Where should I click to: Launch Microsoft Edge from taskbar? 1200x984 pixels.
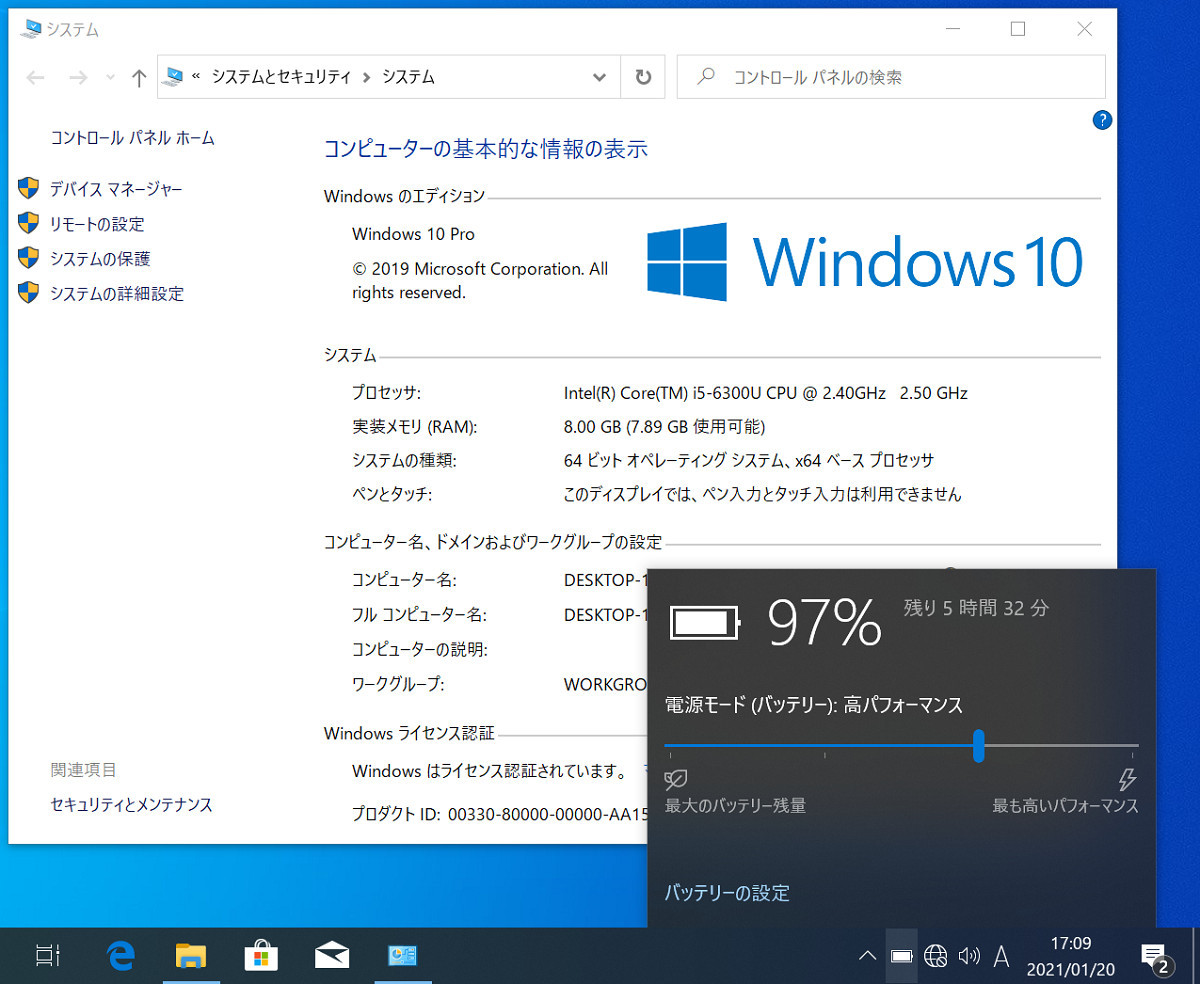[x=121, y=956]
